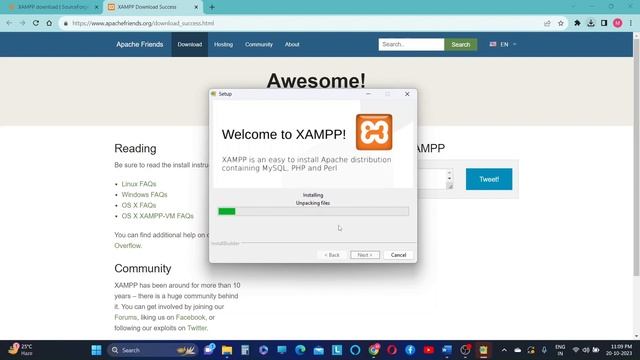Click the green Search button
Viewport: 640px width, 360px height.
(x=461, y=44)
